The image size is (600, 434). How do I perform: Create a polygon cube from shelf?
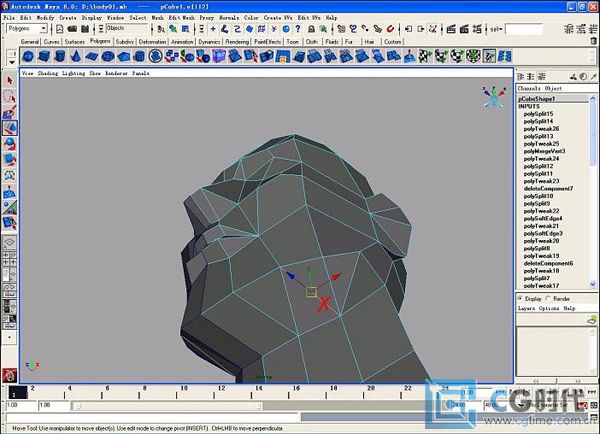[44, 57]
